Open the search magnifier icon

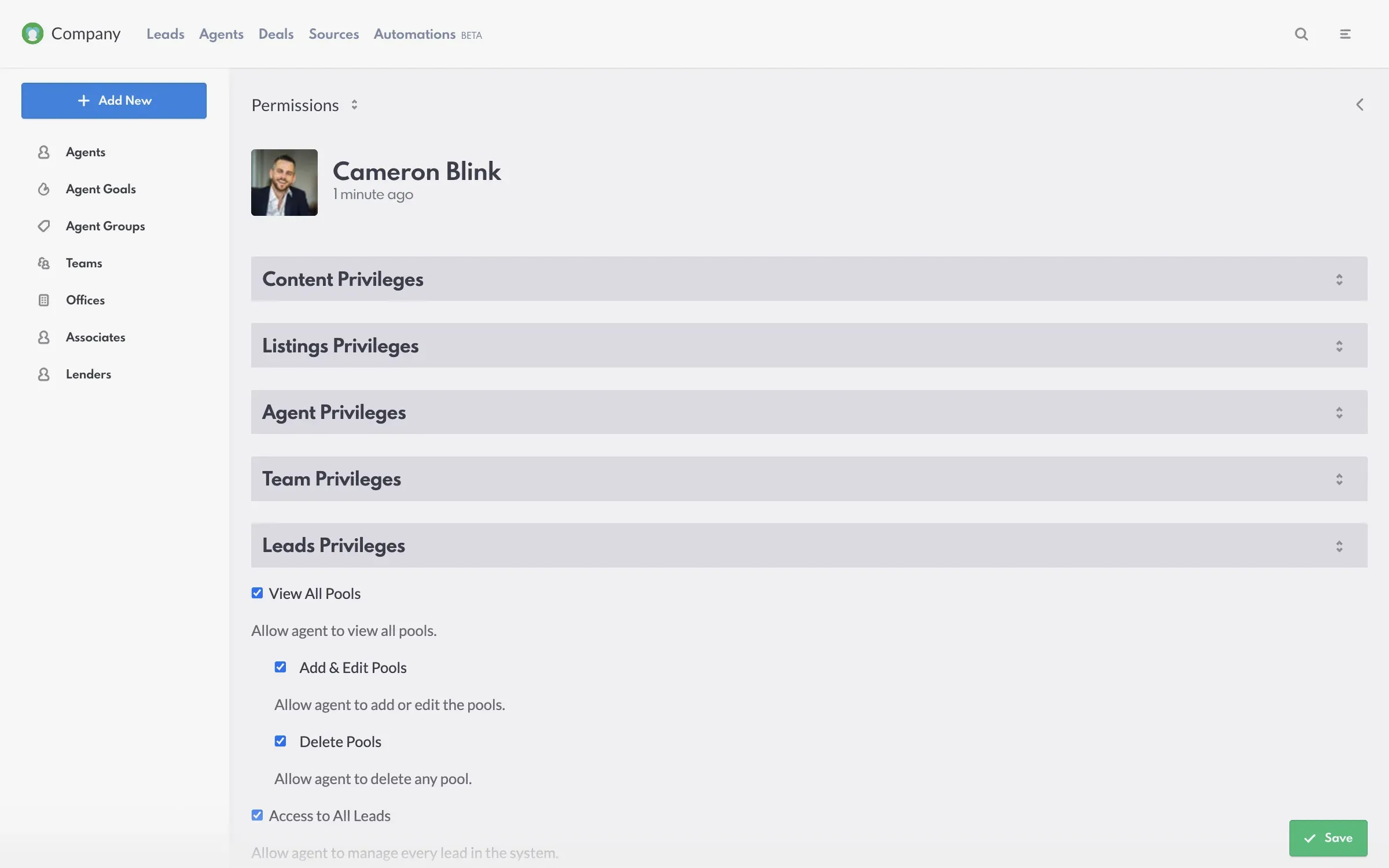(1301, 34)
